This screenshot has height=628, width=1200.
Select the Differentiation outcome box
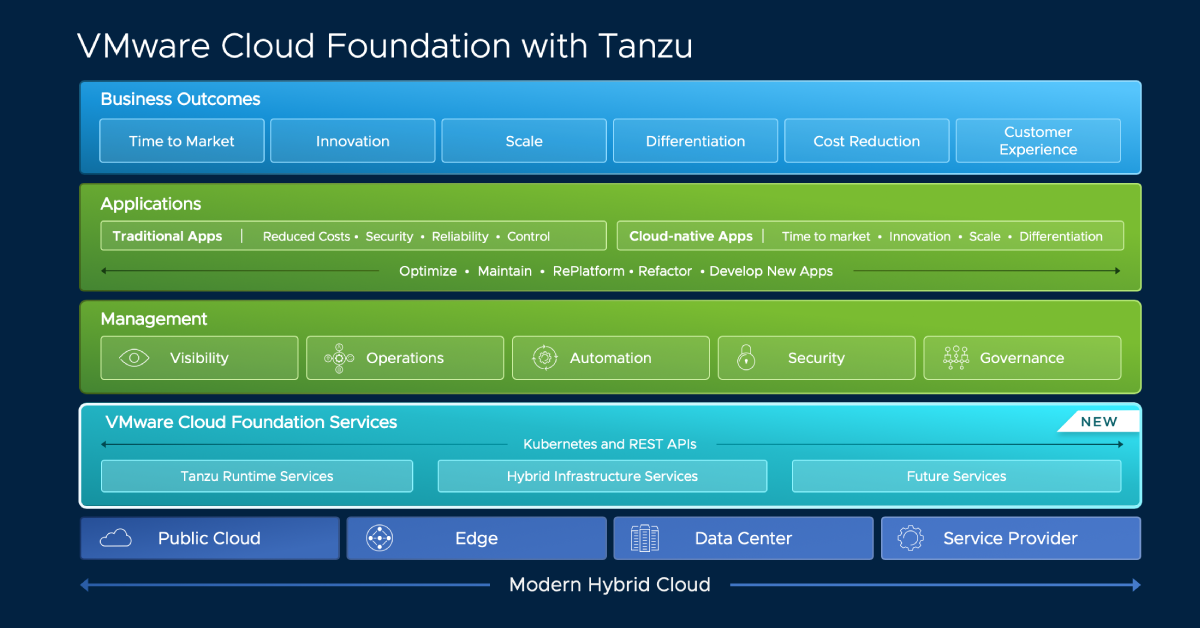(695, 141)
